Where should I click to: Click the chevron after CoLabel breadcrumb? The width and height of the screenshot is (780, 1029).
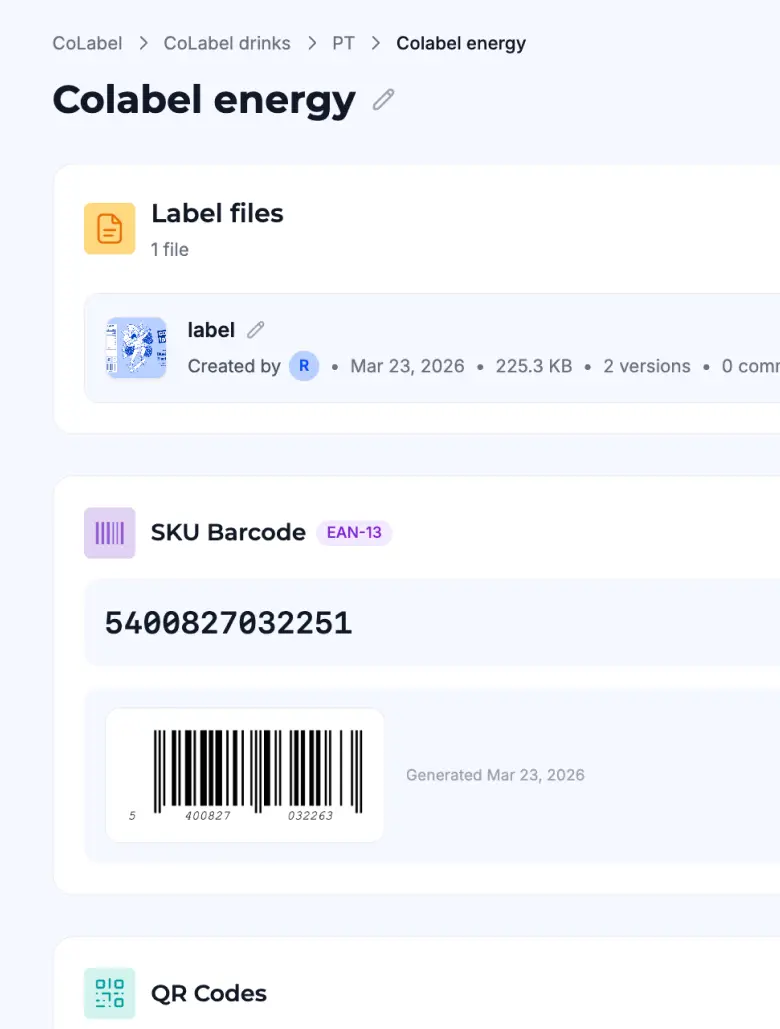point(143,43)
